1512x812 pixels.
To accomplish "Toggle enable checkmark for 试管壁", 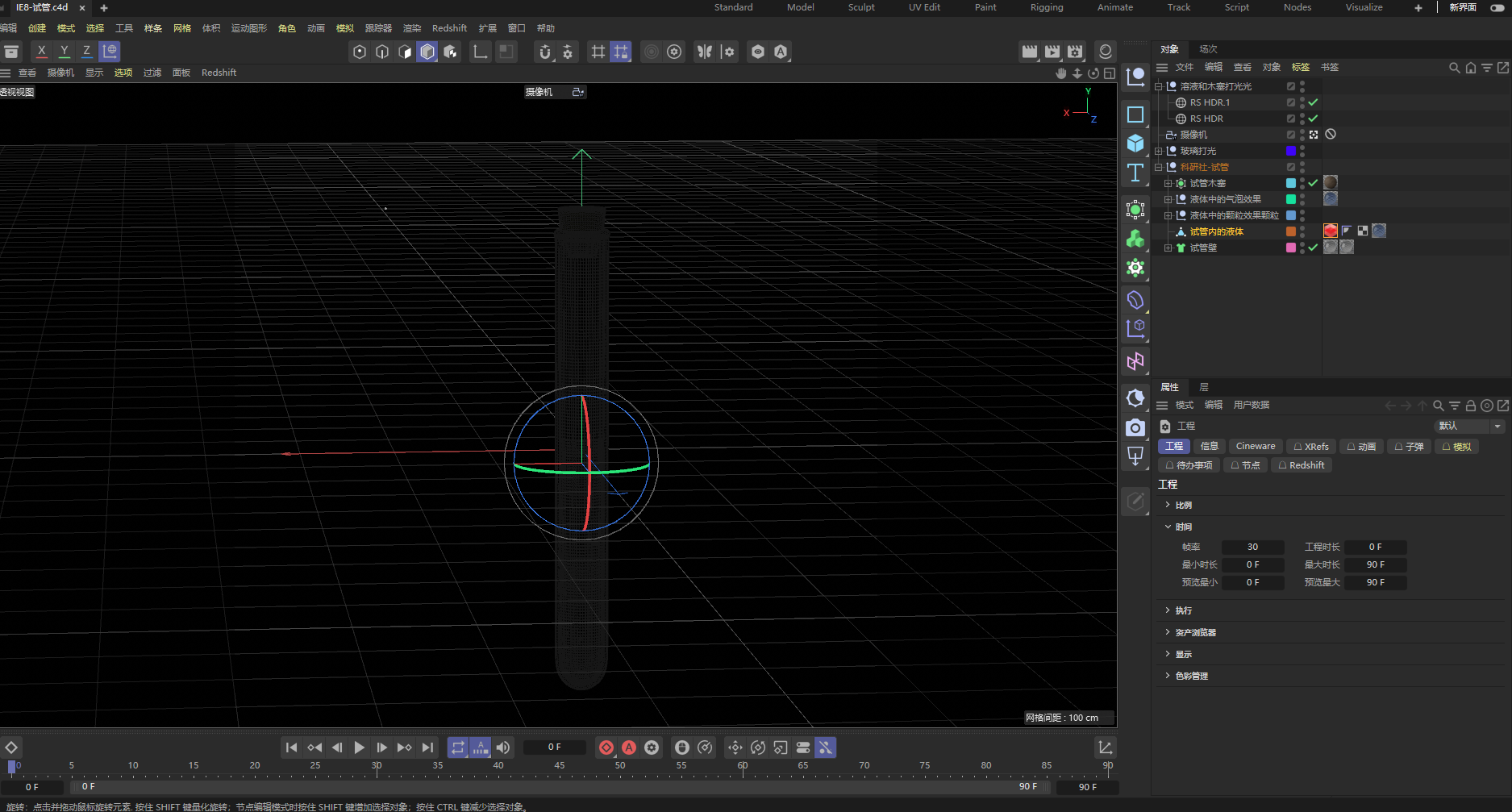I will 1313,248.
